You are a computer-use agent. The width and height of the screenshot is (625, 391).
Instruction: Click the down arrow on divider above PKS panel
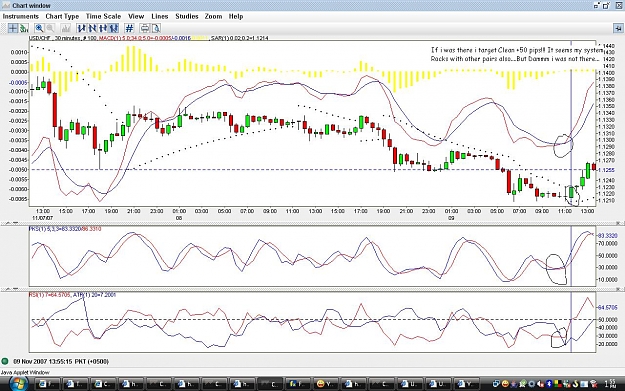coord(15,223)
